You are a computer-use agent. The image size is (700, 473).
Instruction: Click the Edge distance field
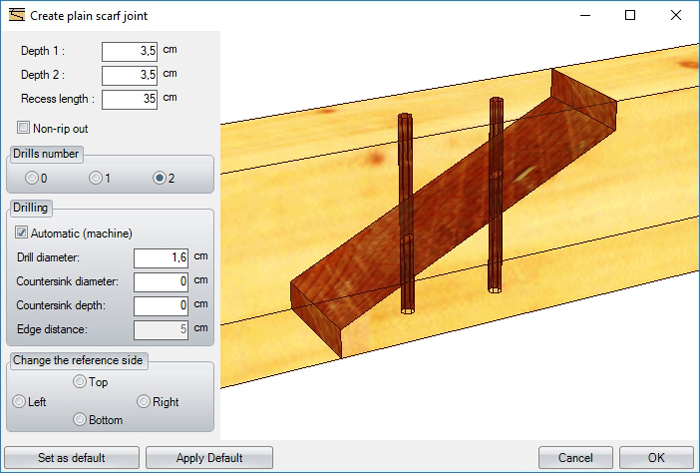point(161,330)
